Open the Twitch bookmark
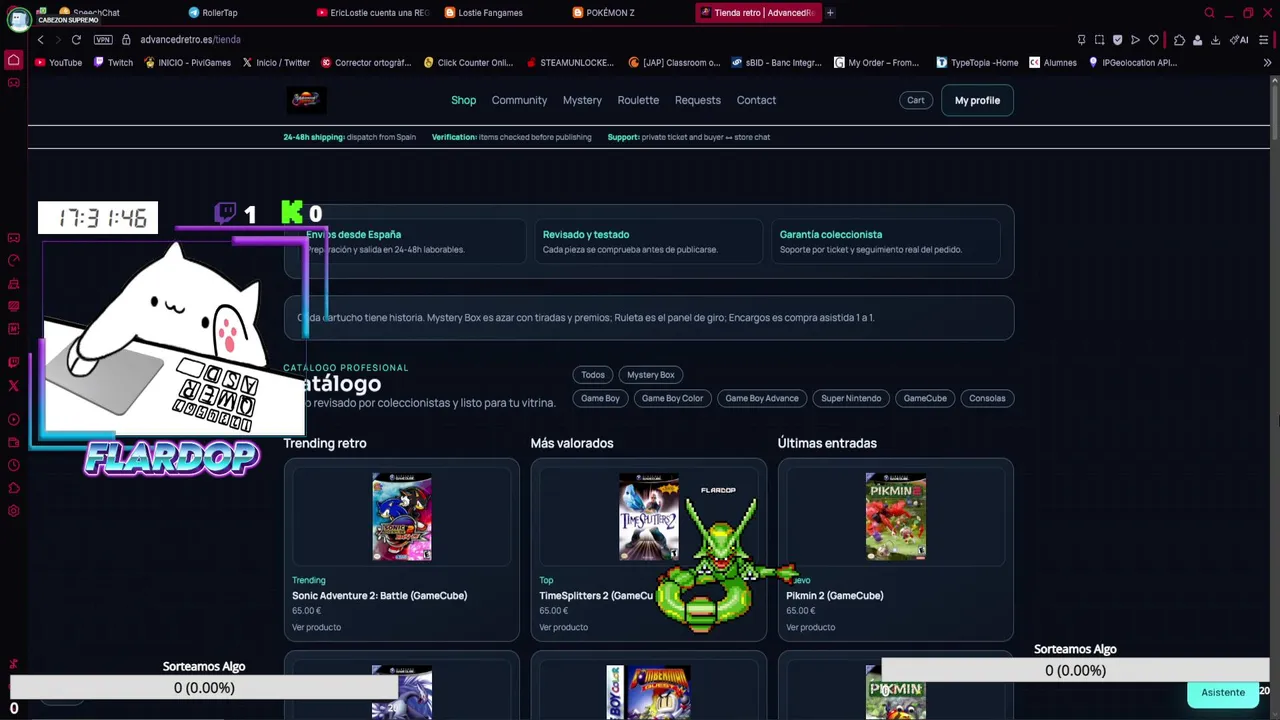1280x720 pixels. pyautogui.click(x=114, y=62)
